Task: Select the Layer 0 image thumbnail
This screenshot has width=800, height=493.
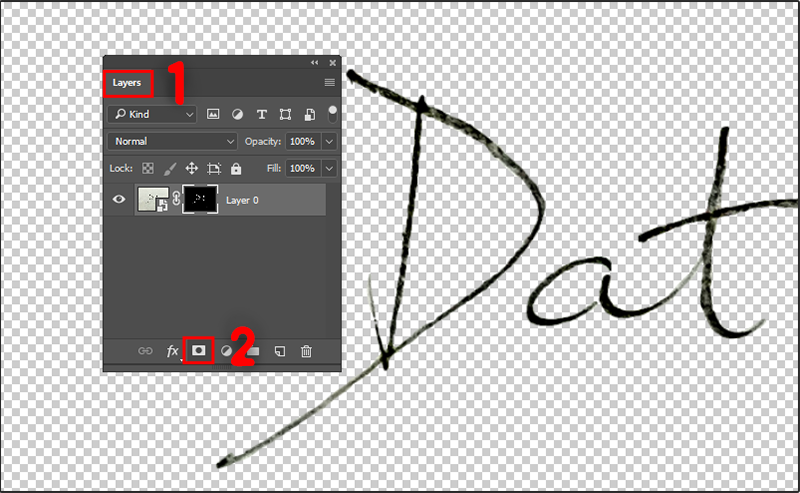Action: [x=153, y=199]
